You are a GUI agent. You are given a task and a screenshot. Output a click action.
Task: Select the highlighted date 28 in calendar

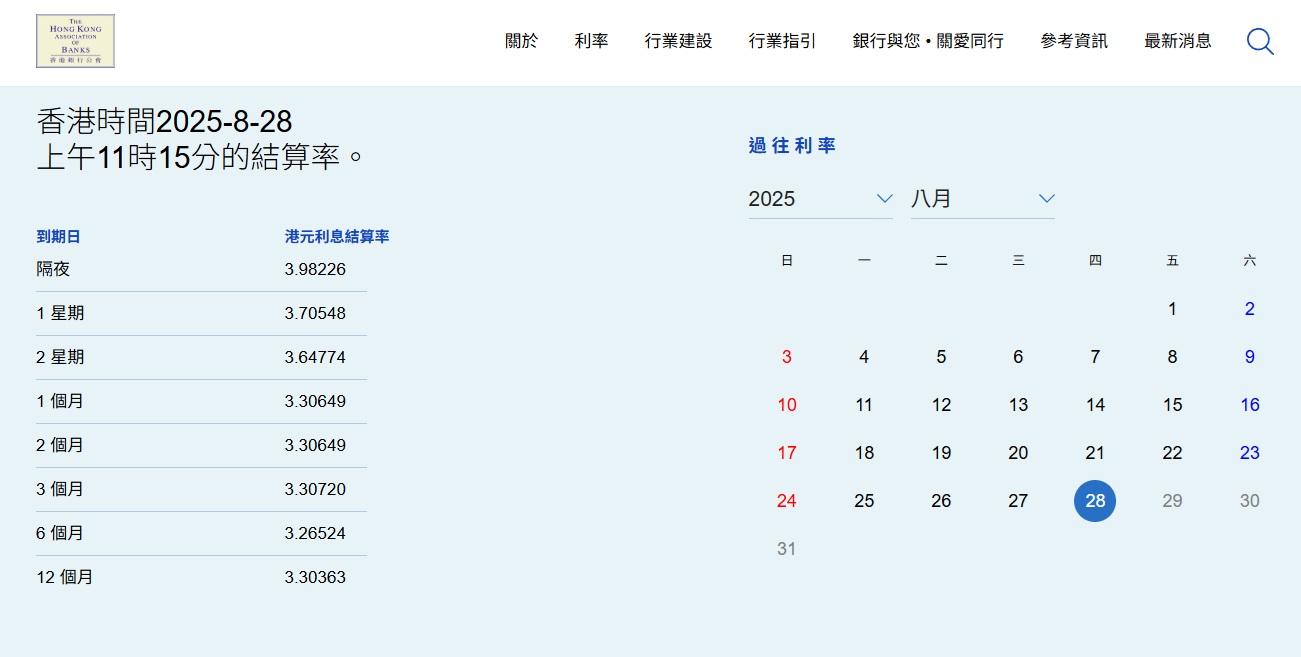[1095, 501]
